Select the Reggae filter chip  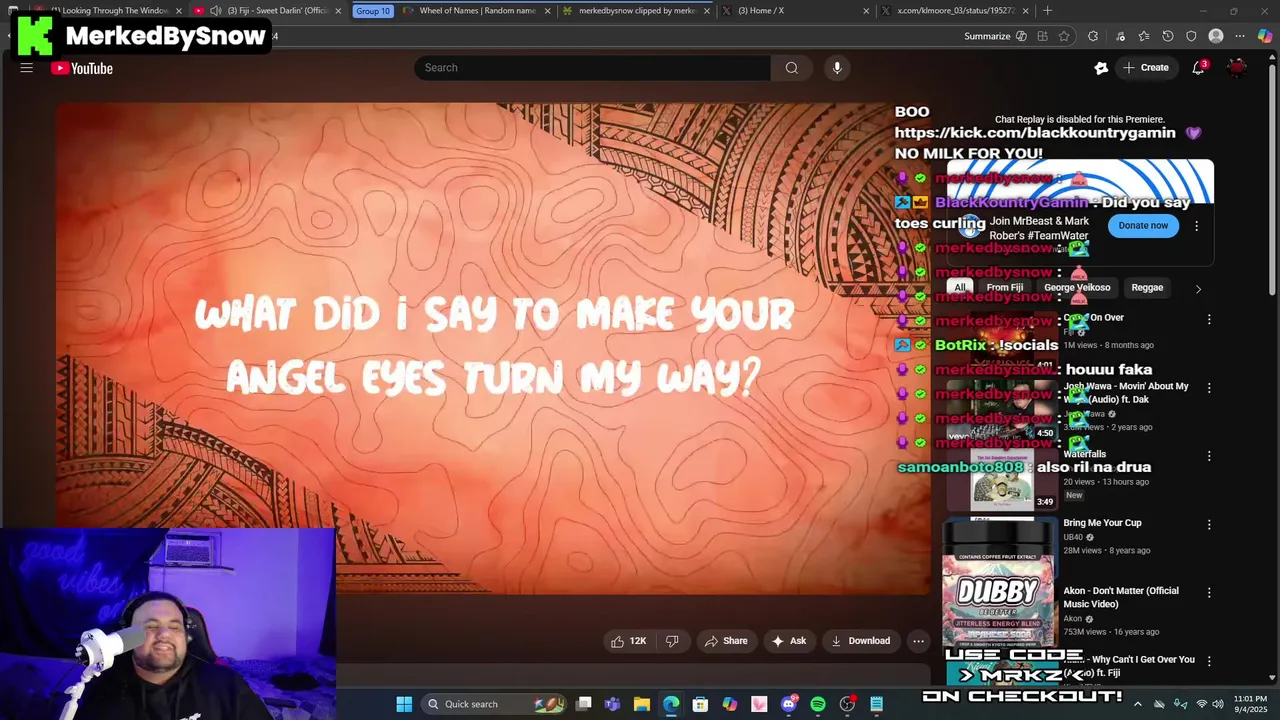click(1147, 288)
